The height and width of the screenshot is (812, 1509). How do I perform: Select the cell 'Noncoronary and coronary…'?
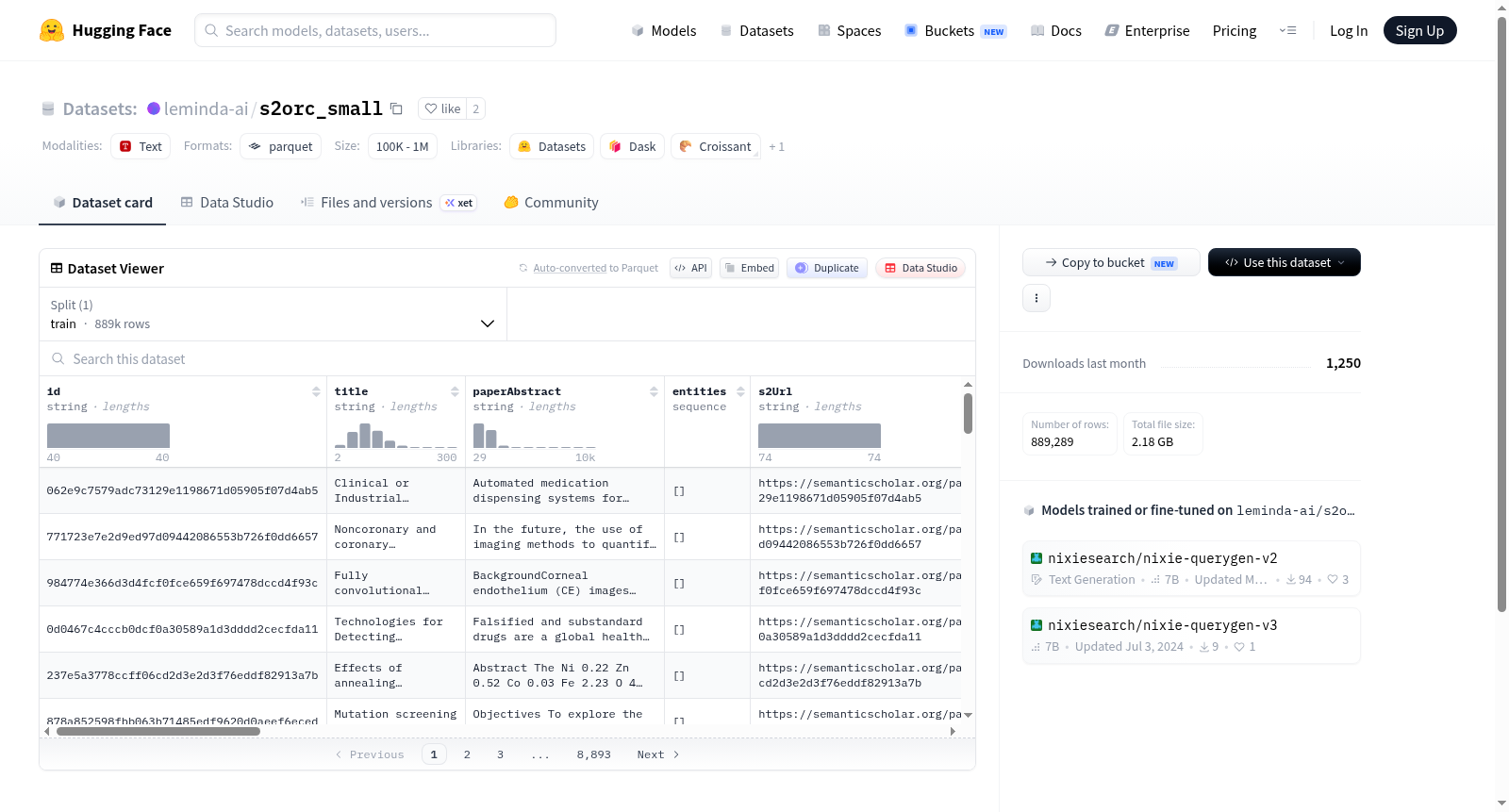[x=396, y=537]
